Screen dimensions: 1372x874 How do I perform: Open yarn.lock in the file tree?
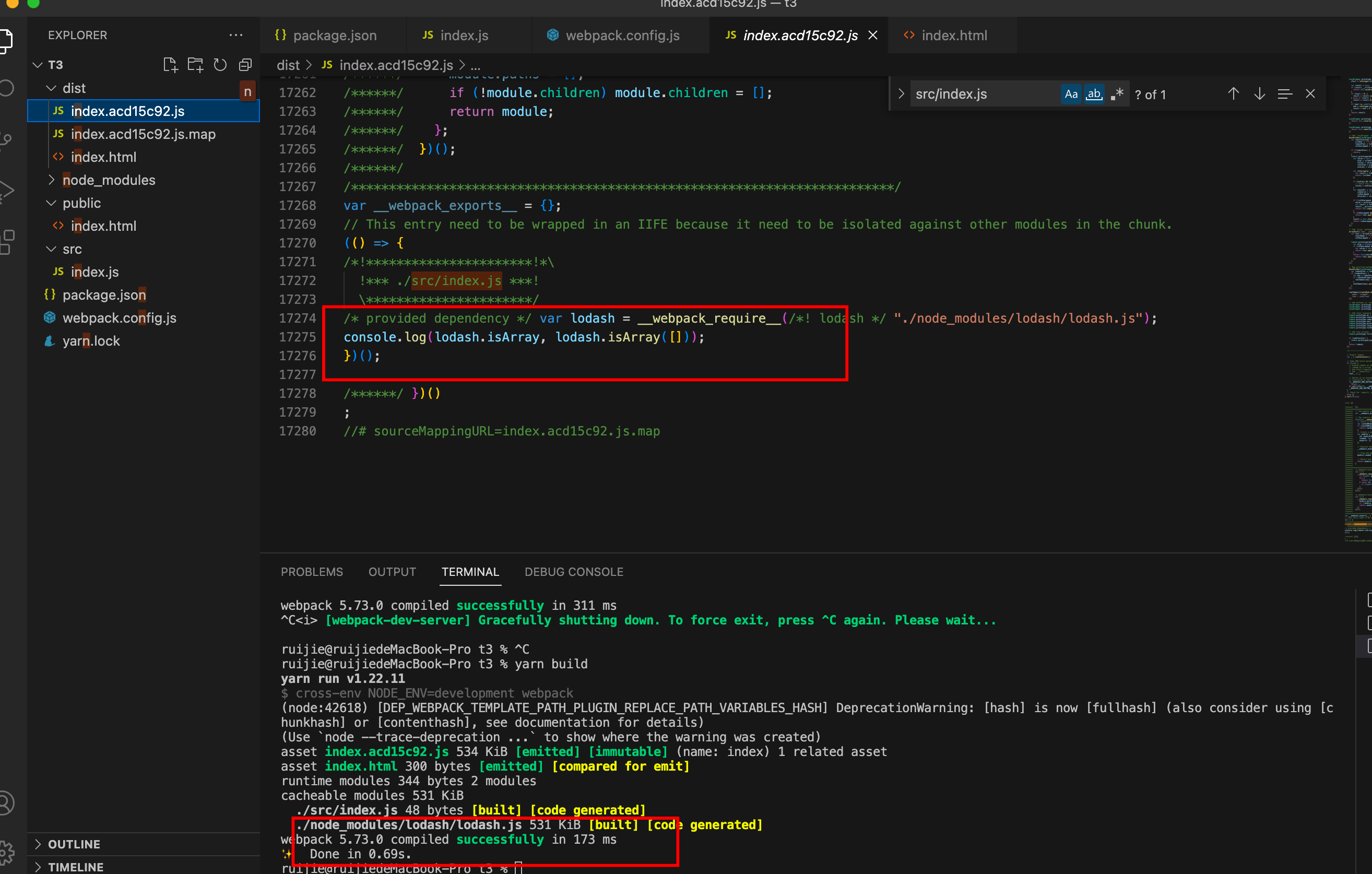click(144, 341)
